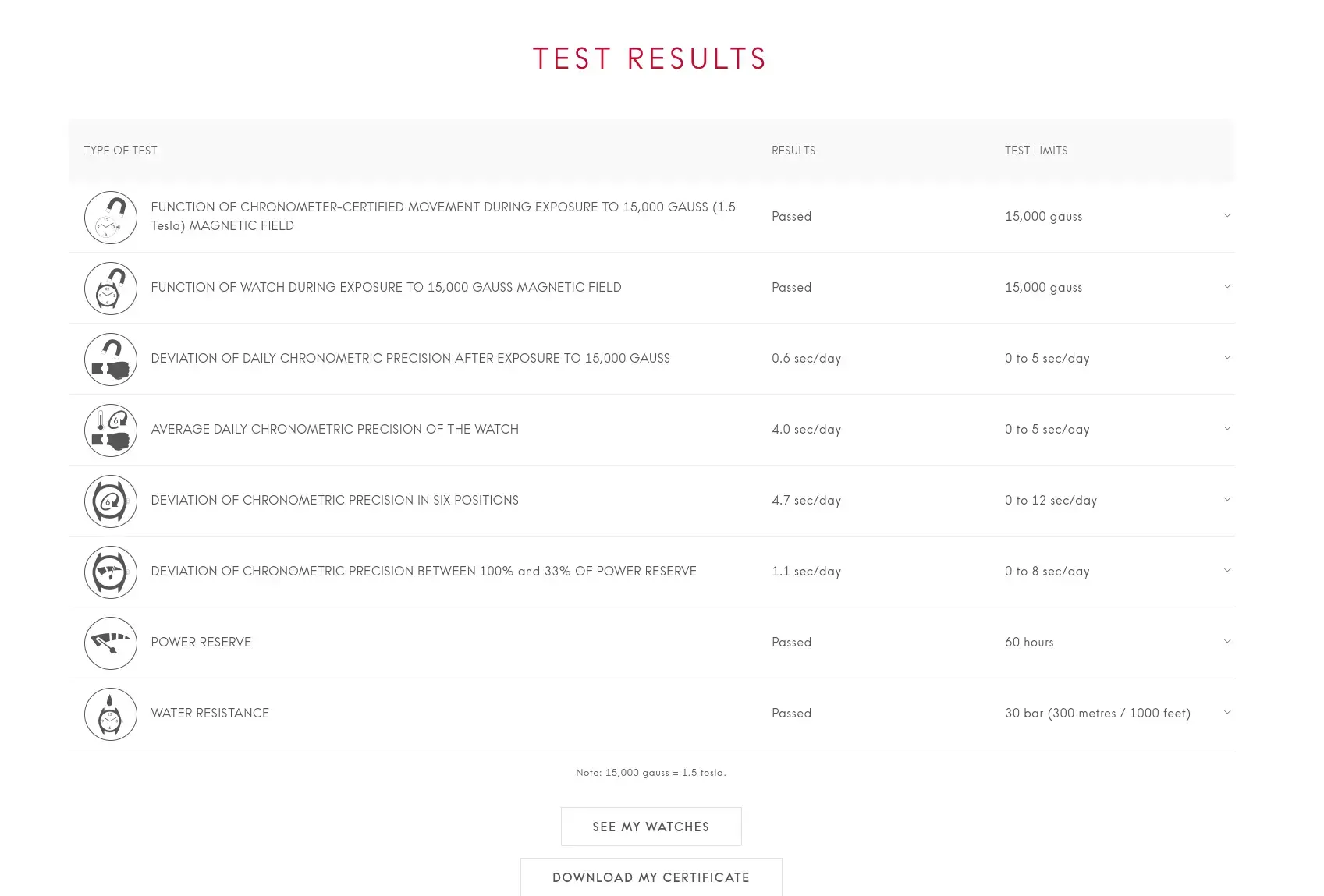This screenshot has height=896, width=1324.
Task: Click the average daily precision thermometer icon
Action: coord(111,430)
